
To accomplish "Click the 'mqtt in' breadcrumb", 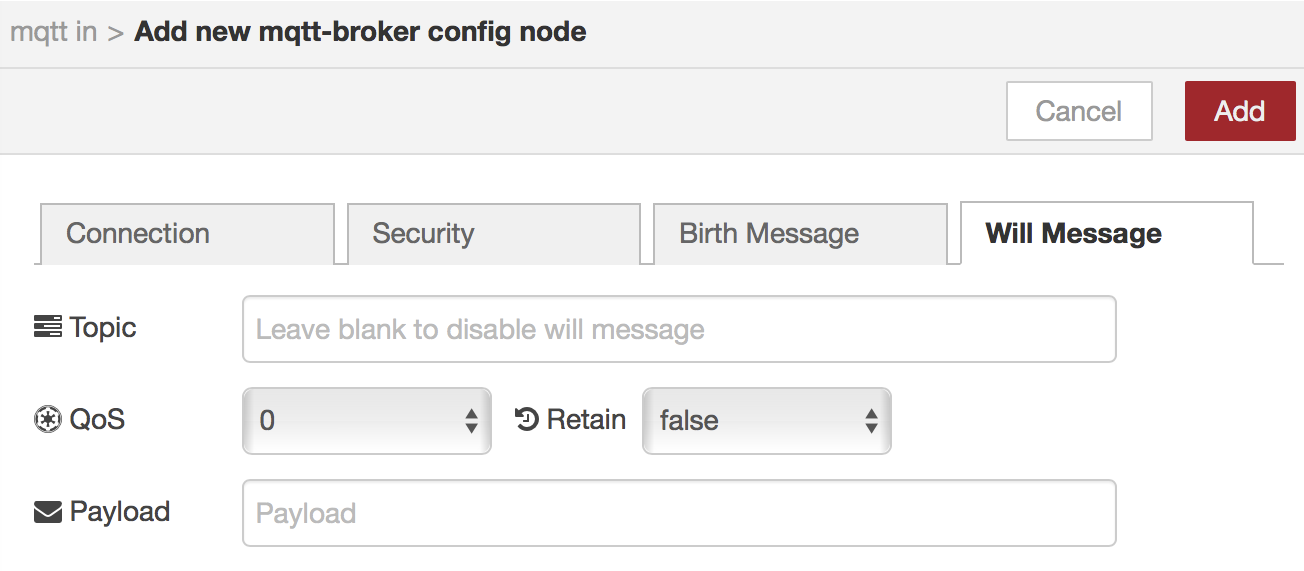I will [53, 32].
